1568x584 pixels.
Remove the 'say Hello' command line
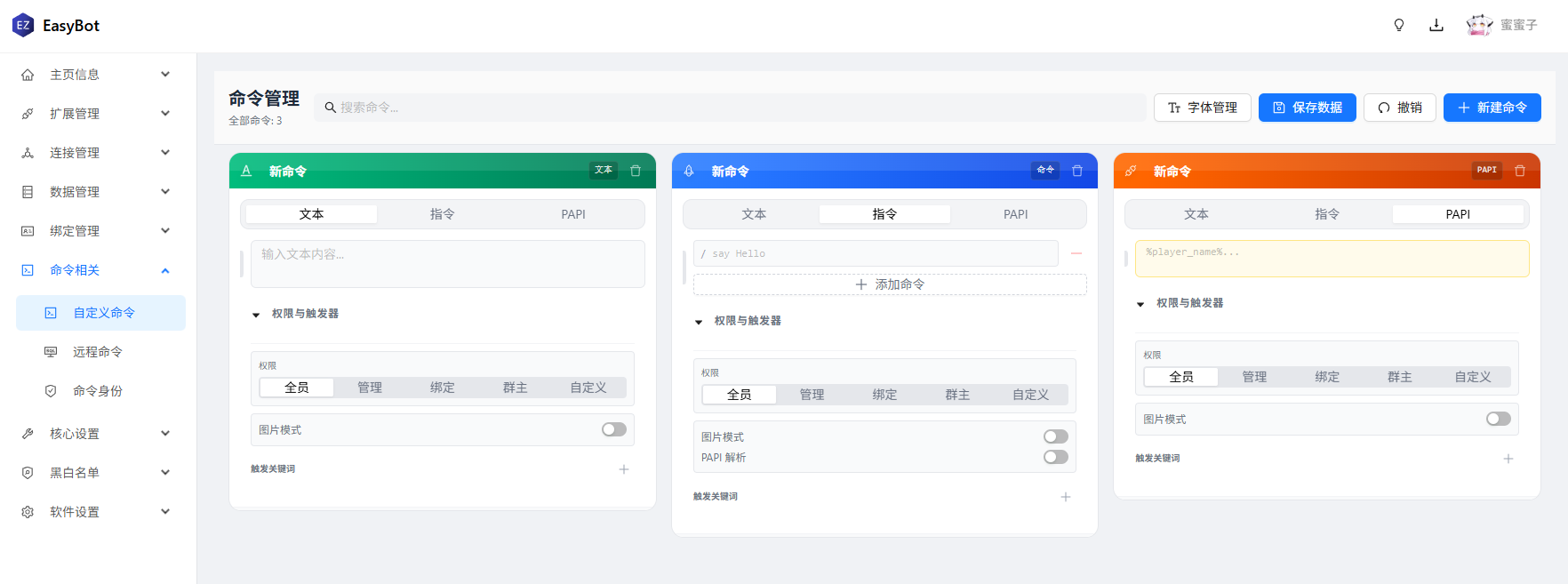coord(1076,253)
